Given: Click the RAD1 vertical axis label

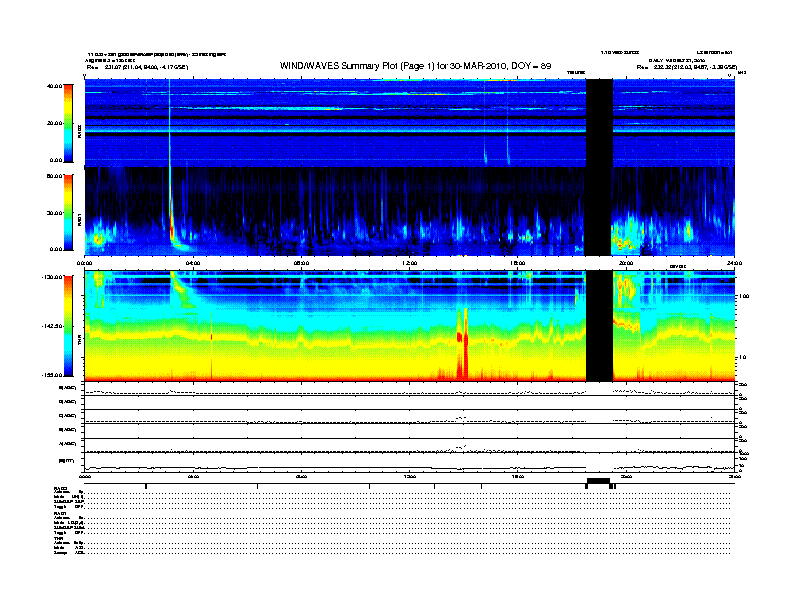Looking at the screenshot, I should tap(79, 221).
